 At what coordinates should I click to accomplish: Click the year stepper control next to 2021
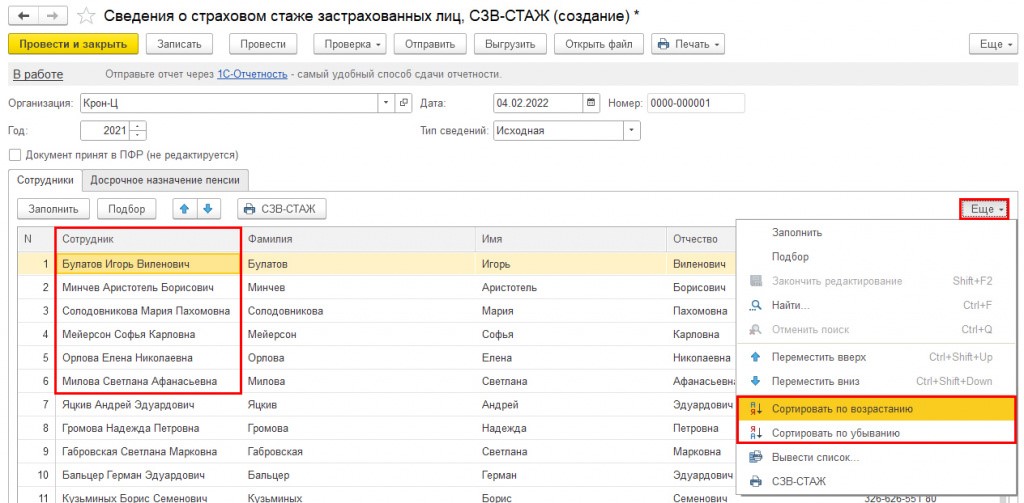[138, 131]
